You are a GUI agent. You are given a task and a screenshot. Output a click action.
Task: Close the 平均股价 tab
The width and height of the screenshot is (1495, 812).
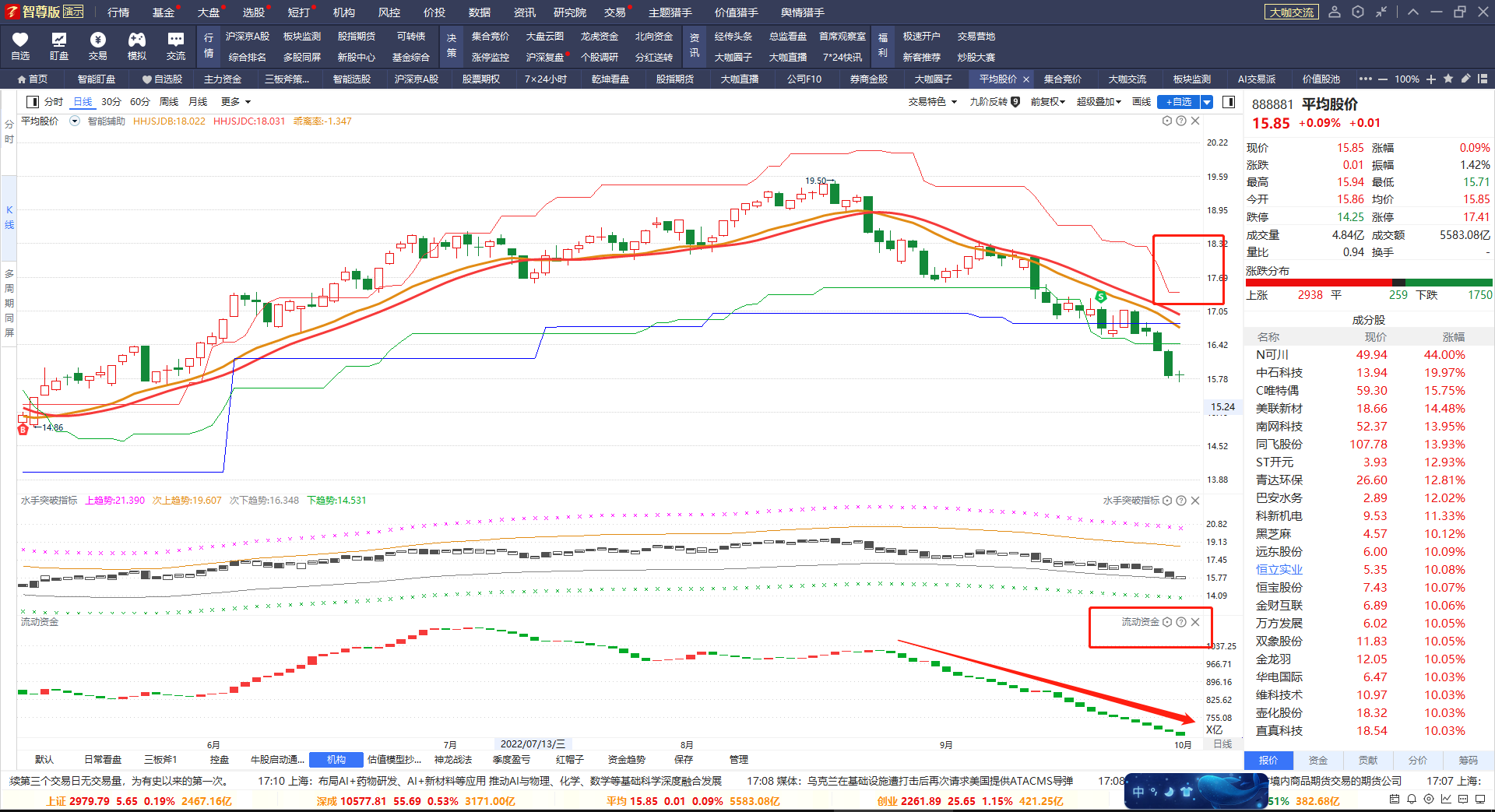1026,79
